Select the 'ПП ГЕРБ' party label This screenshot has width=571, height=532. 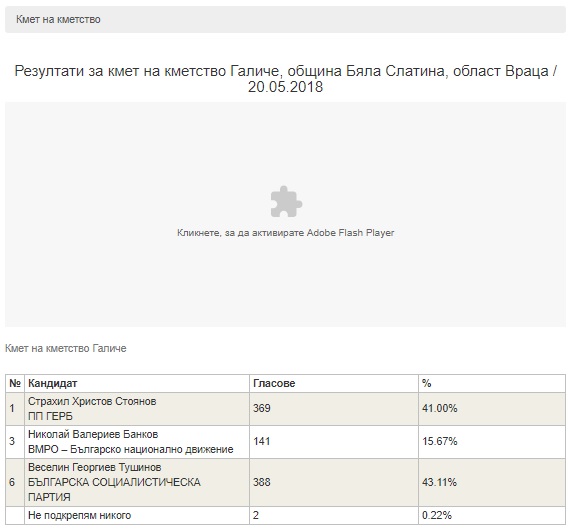[x=50, y=416]
